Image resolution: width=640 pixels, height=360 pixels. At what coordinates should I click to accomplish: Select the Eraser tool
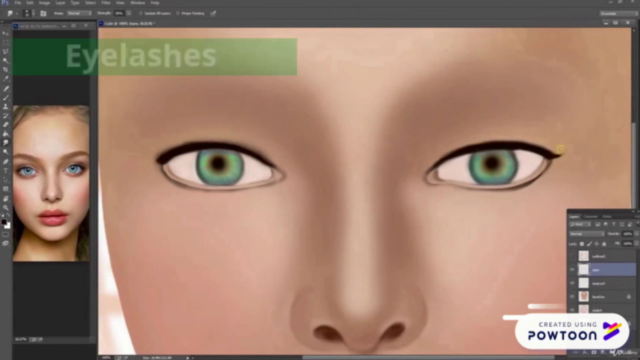point(6,124)
